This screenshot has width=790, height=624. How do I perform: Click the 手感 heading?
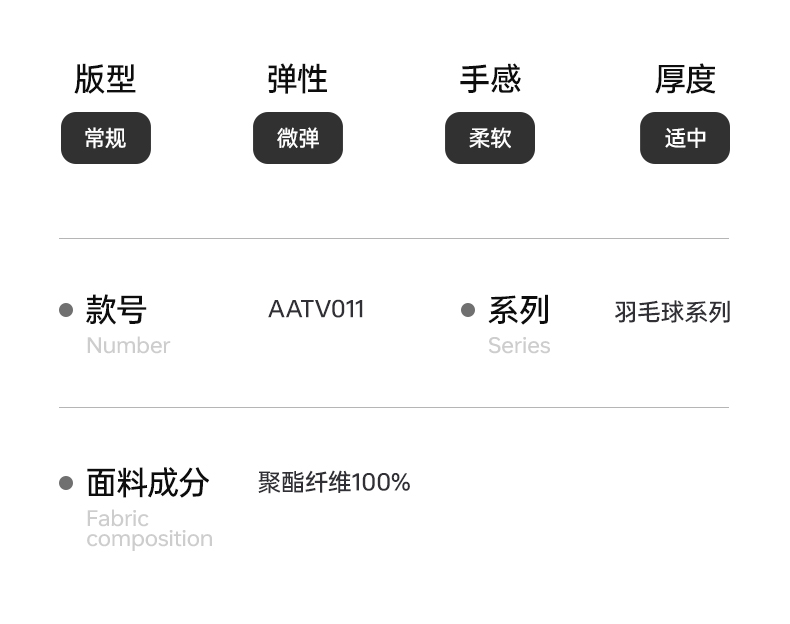[x=490, y=79]
